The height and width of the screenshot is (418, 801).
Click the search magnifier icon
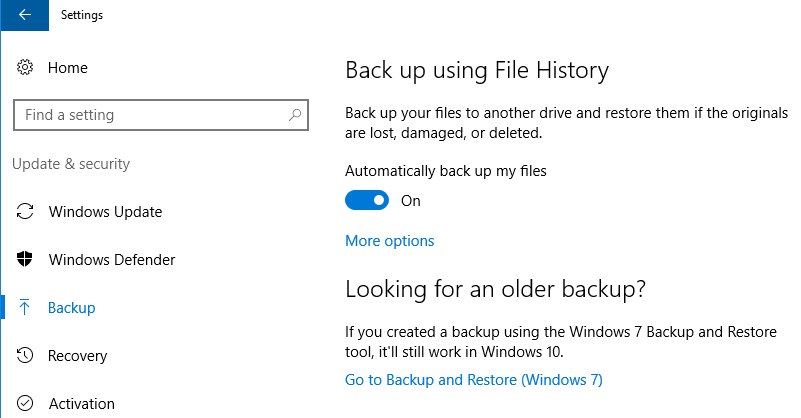click(x=295, y=115)
